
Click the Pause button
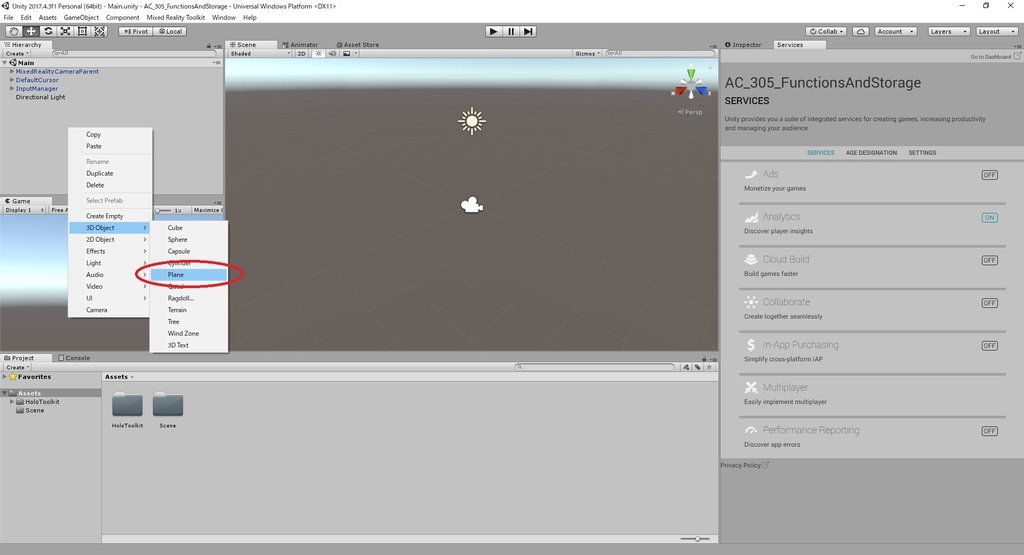click(x=511, y=31)
